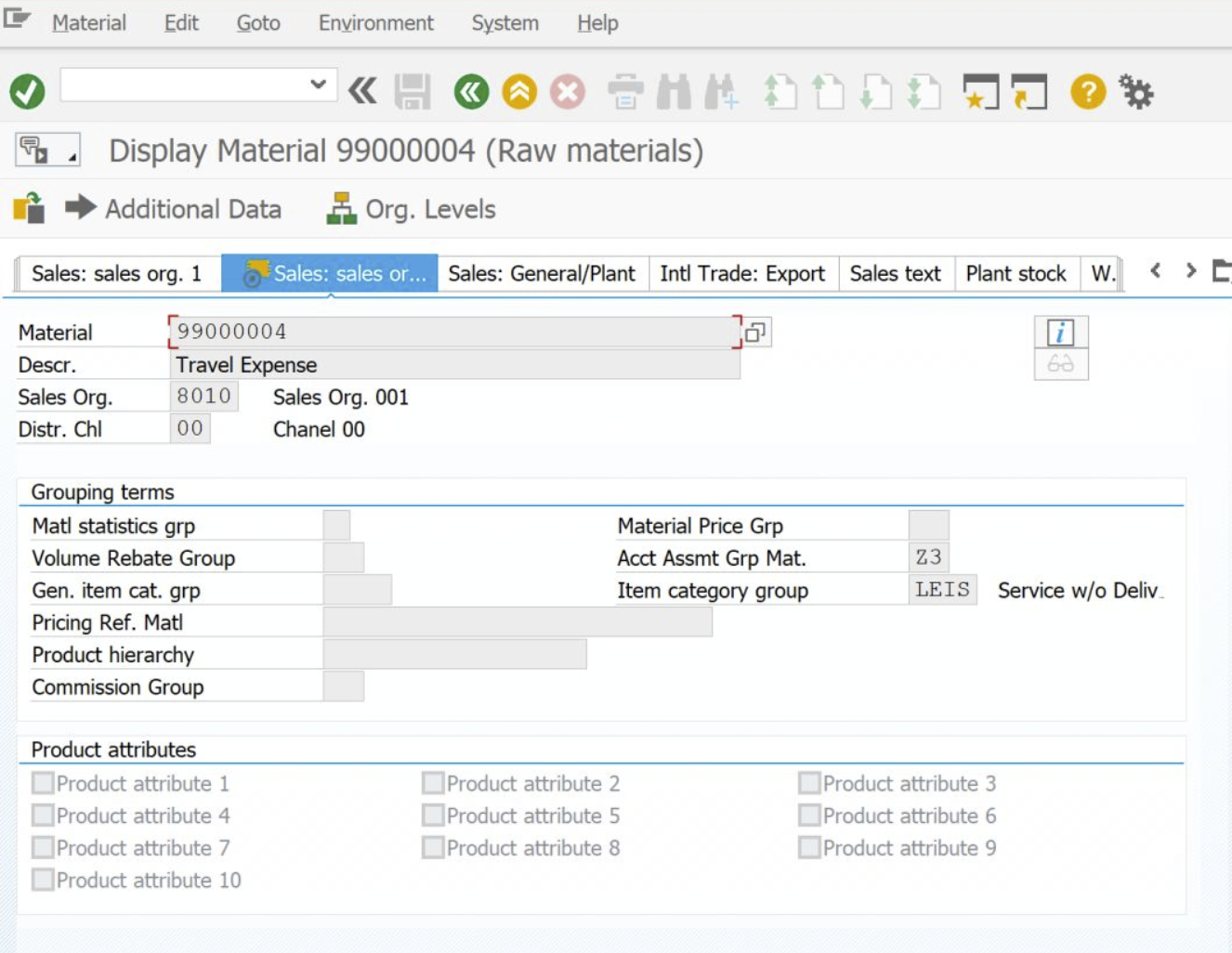Click the display glasses icon
Image resolution: width=1232 pixels, height=953 pixels.
[1061, 364]
